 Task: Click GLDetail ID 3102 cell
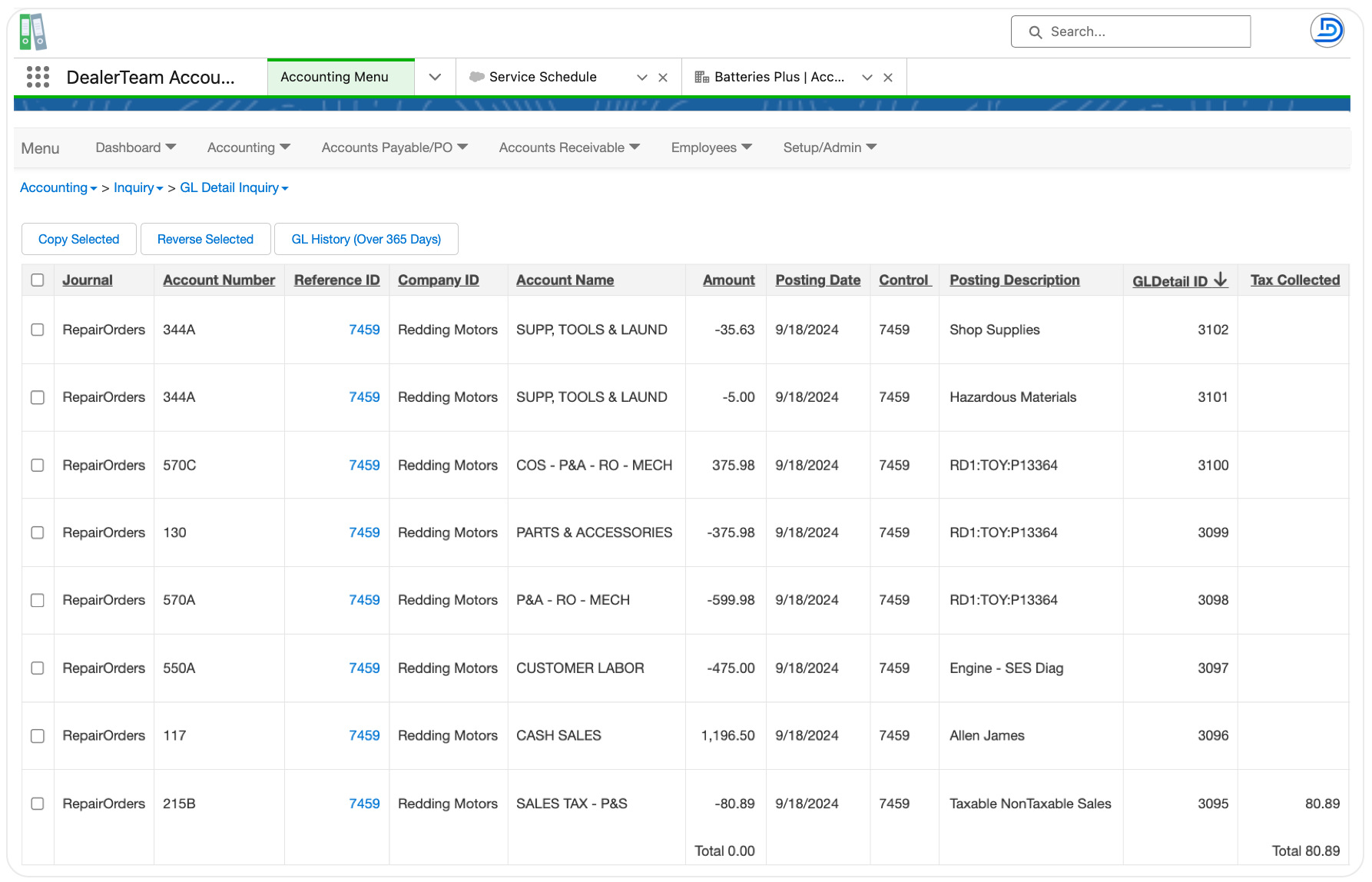(1213, 330)
